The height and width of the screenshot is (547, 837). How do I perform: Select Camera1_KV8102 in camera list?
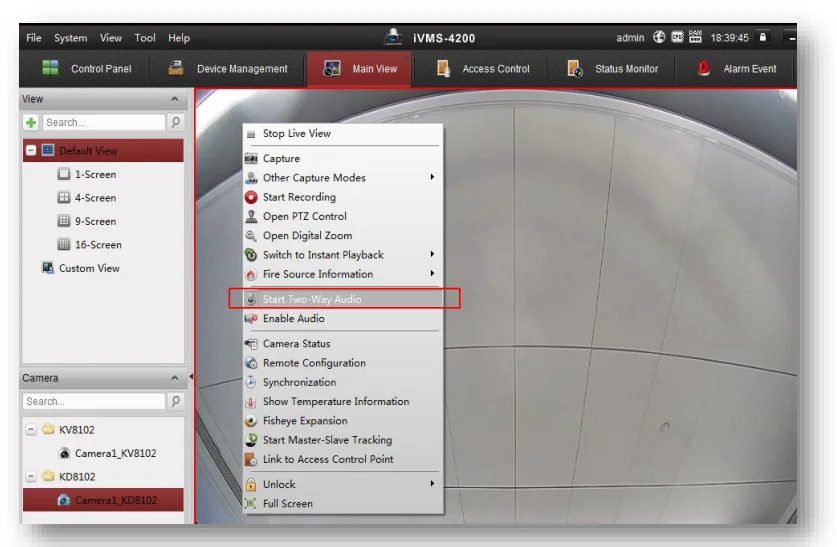point(107,453)
